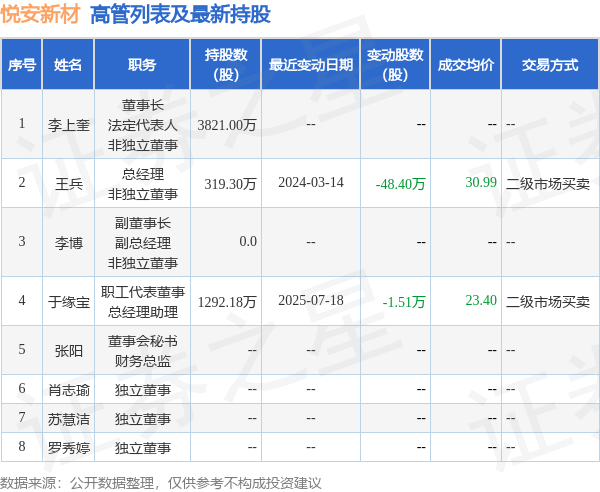600x492 pixels.
Task: Click the data source footnote 数据来源
Action: pos(161,483)
